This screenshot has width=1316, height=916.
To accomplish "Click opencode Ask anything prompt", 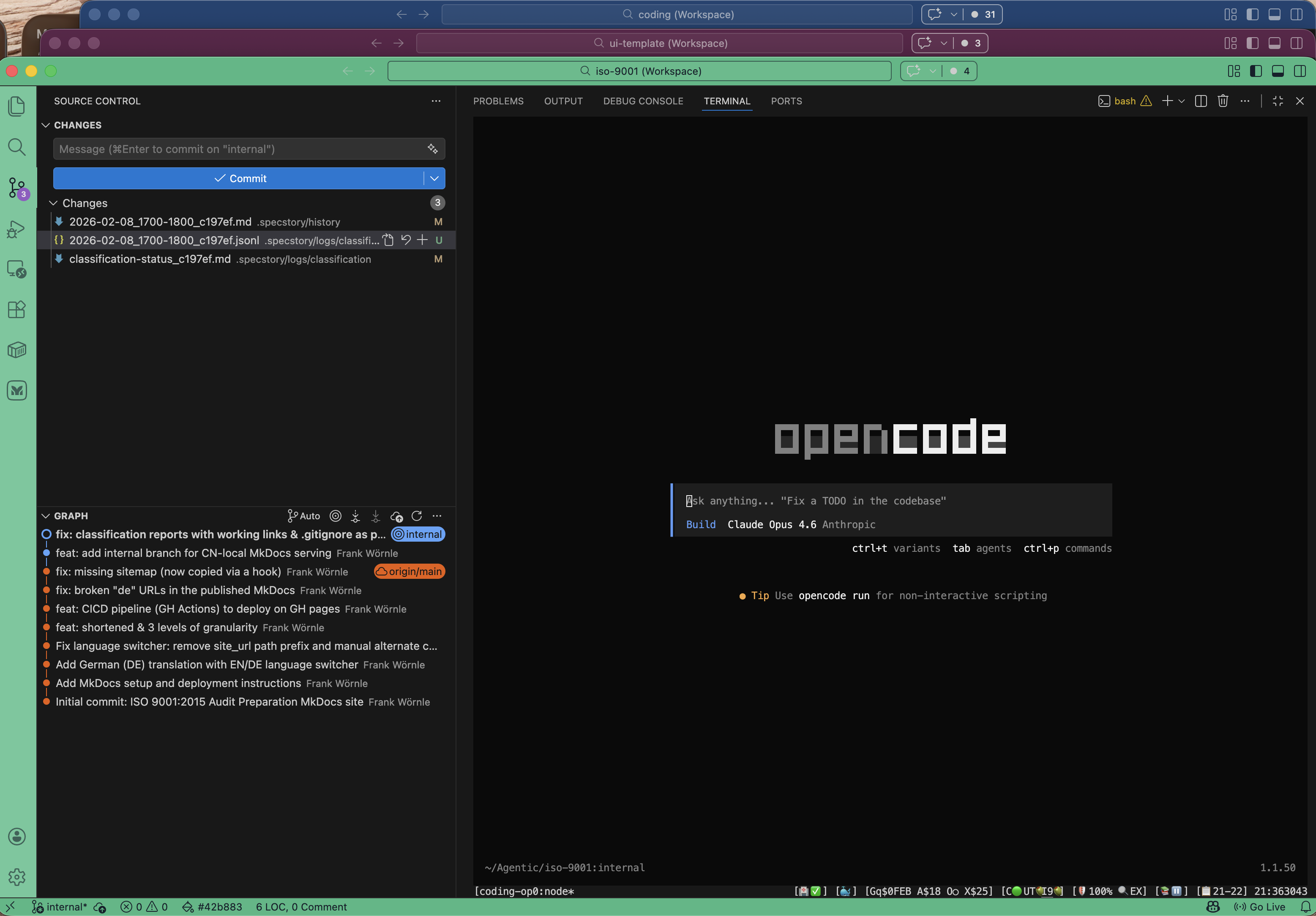I will 891,501.
